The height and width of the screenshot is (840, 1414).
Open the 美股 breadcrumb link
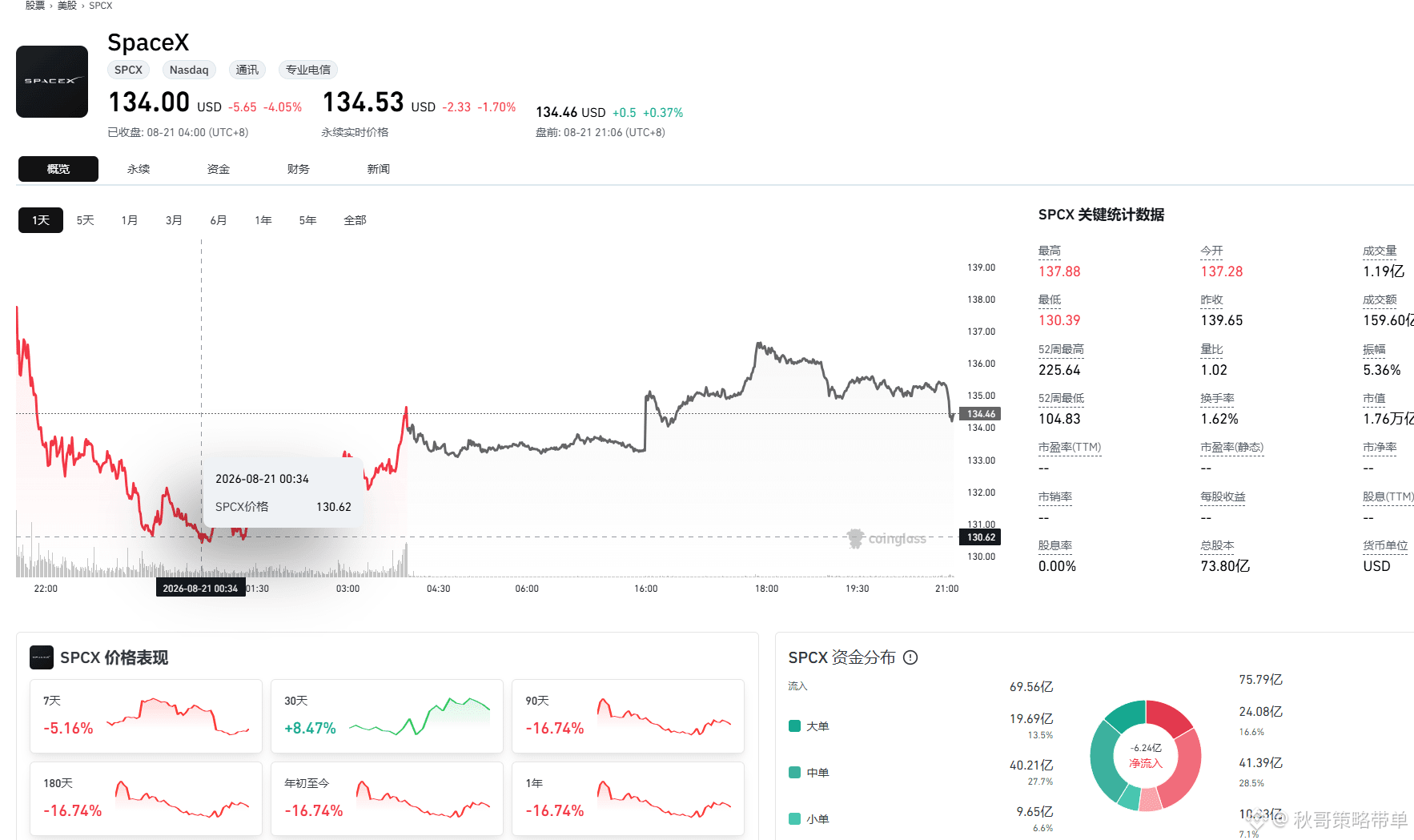coord(67,6)
